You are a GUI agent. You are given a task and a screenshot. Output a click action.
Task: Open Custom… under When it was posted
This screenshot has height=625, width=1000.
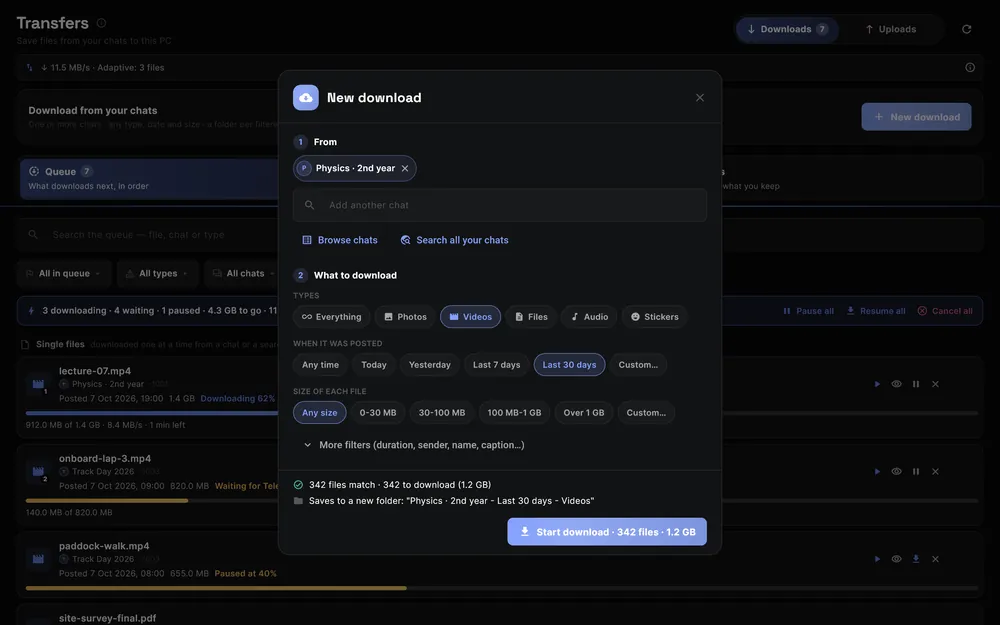coord(638,365)
